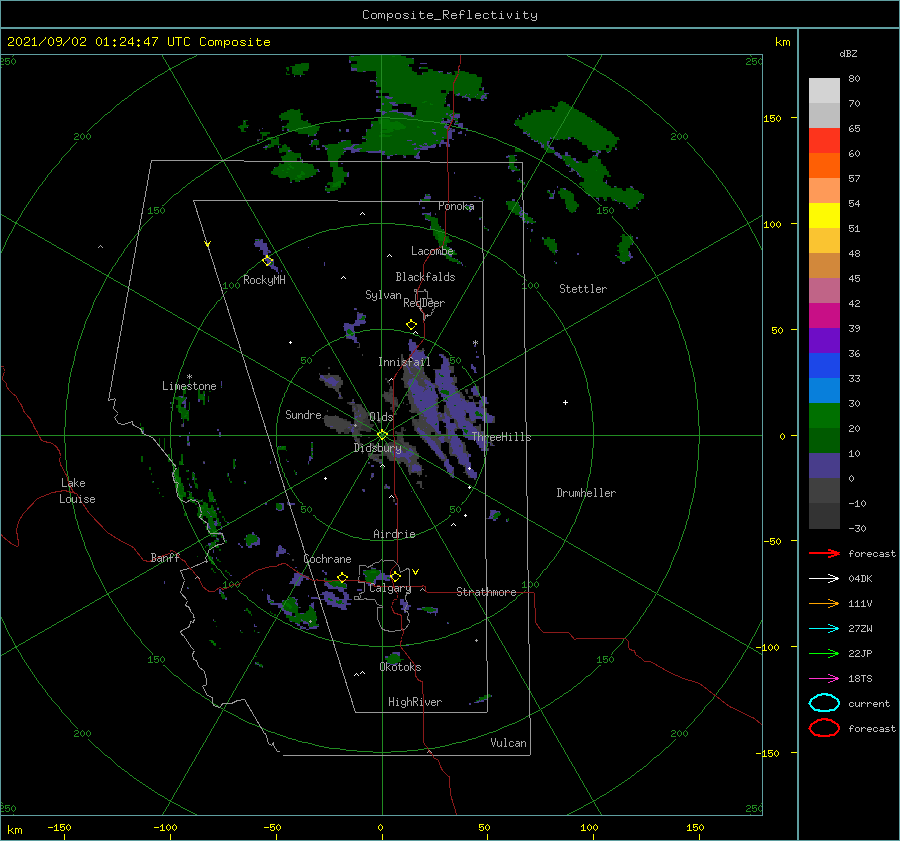Click the Cochrane city label
Image resolution: width=900 pixels, height=841 pixels.
(327, 559)
